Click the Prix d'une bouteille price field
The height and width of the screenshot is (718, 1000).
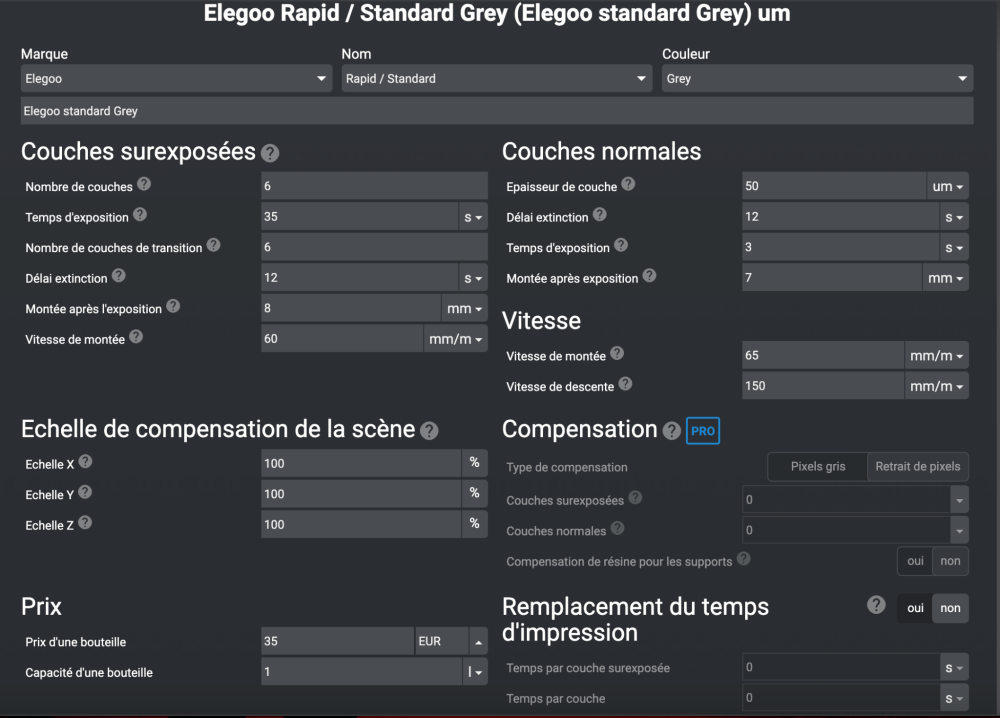pyautogui.click(x=337, y=641)
